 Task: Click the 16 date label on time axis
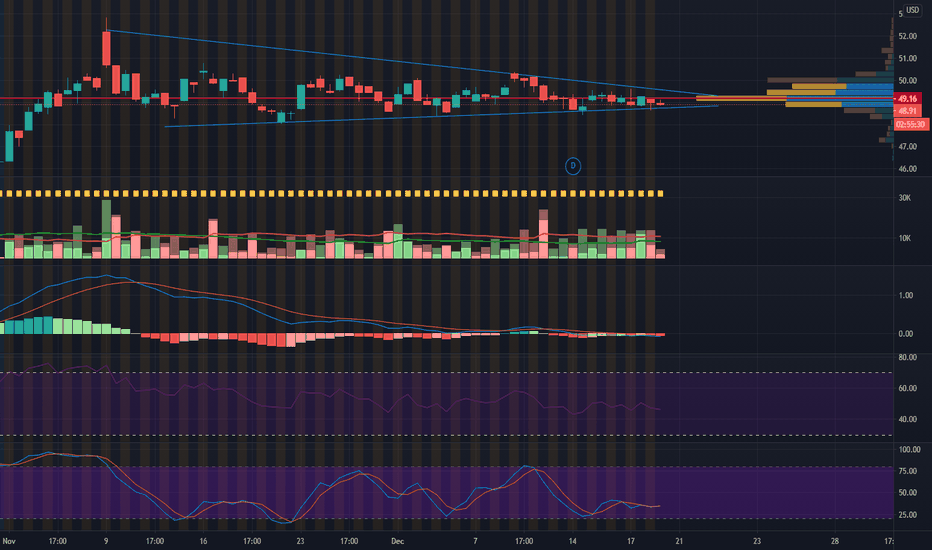[203, 541]
